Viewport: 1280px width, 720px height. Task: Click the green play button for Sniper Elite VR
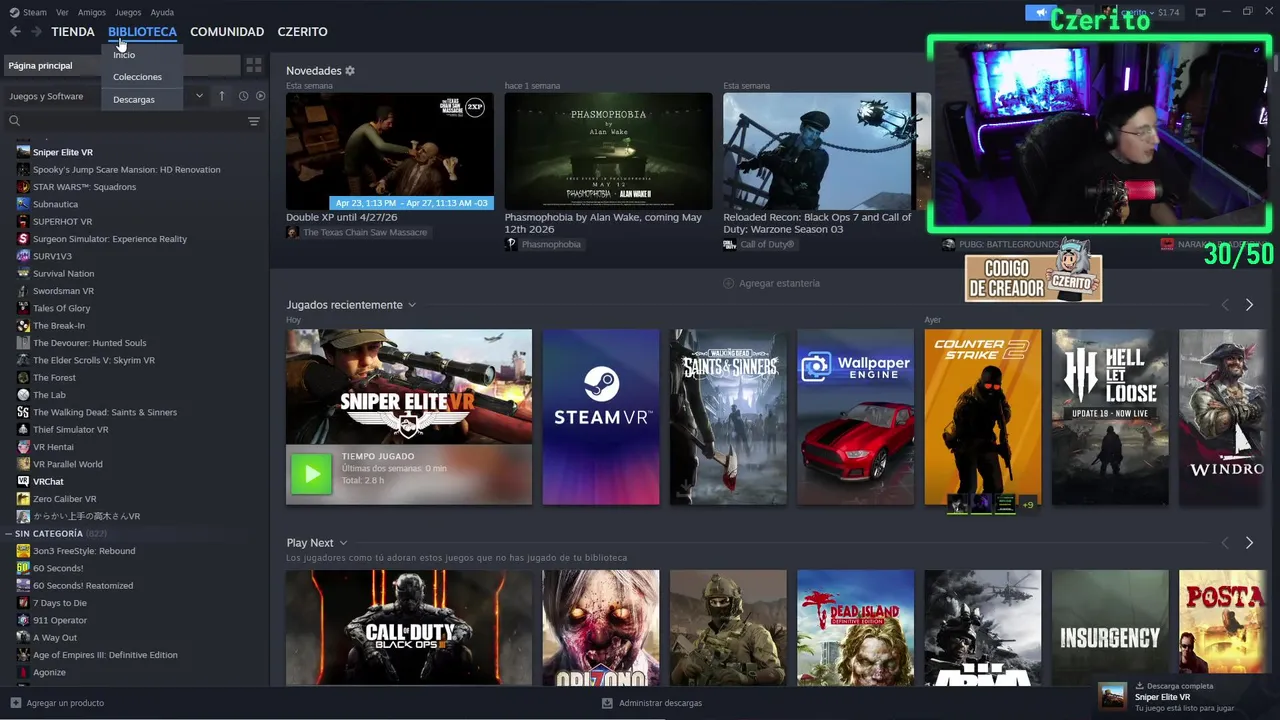pos(311,474)
